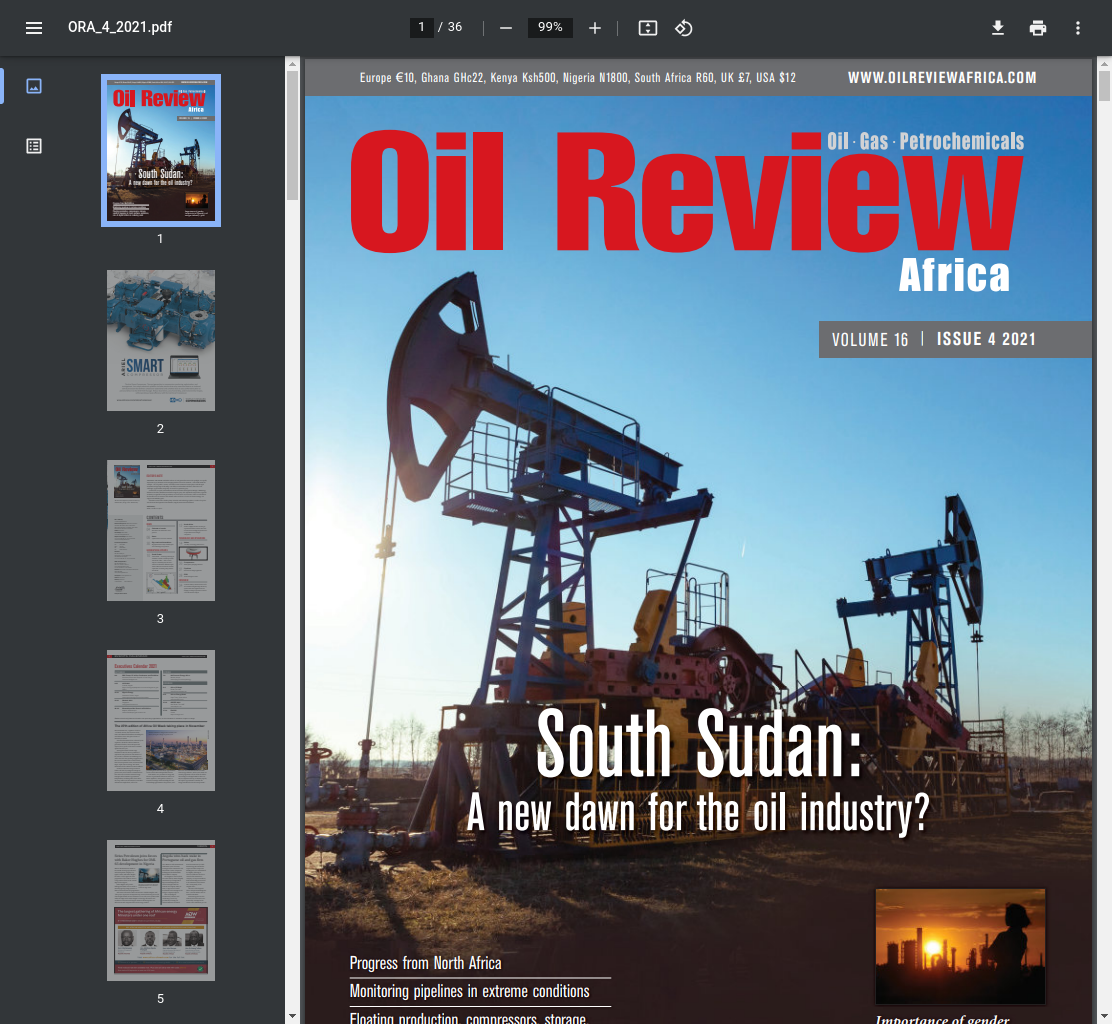Open page 2 SMART compressor thumbnail
Screen dimensions: 1112x1024
[161, 340]
